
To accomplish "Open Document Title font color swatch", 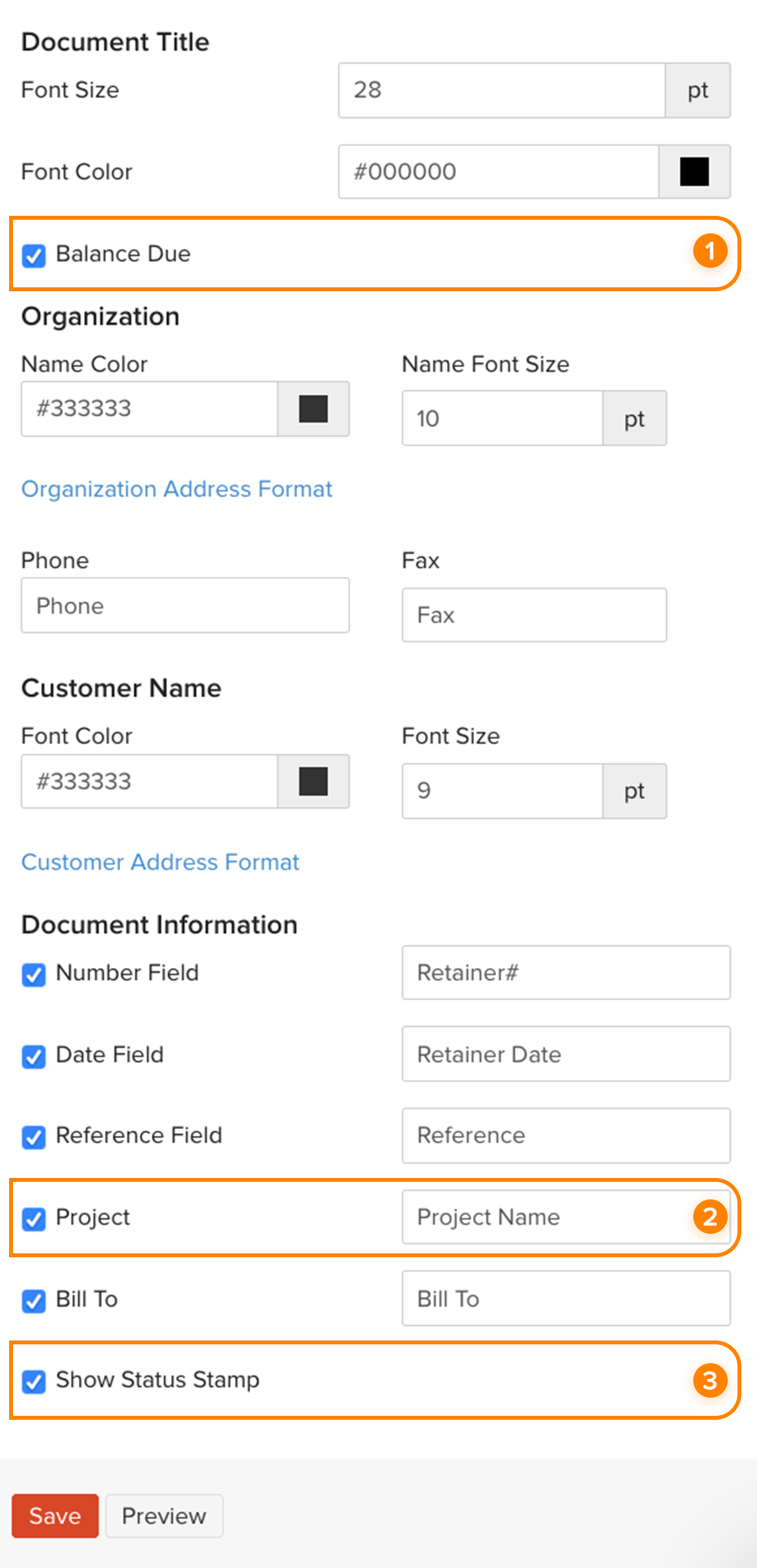I will (694, 172).
